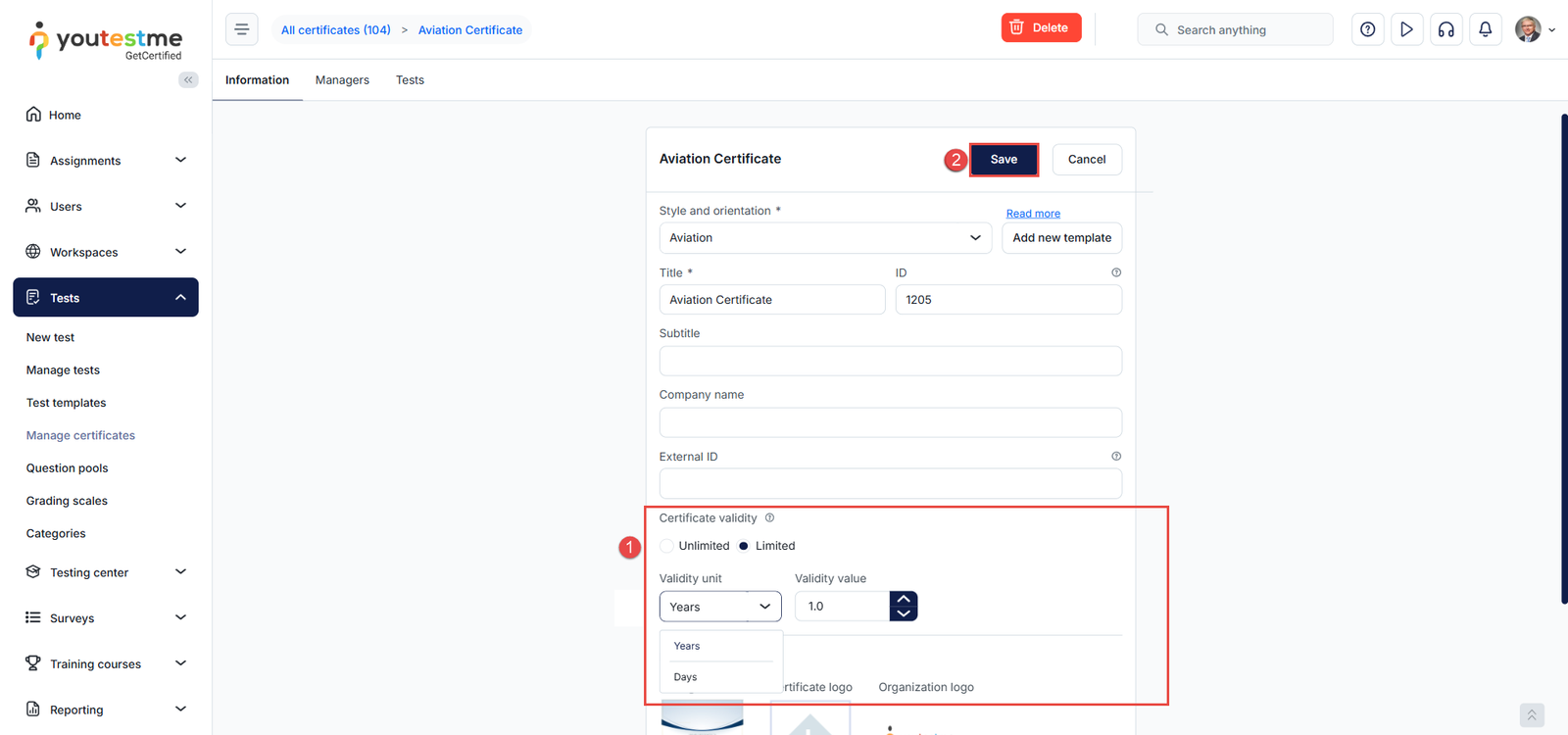Switch to the Tests tab

pyautogui.click(x=410, y=80)
